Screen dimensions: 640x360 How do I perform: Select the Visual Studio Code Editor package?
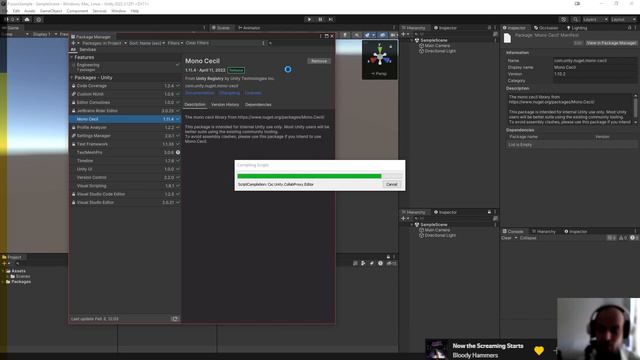(125, 194)
